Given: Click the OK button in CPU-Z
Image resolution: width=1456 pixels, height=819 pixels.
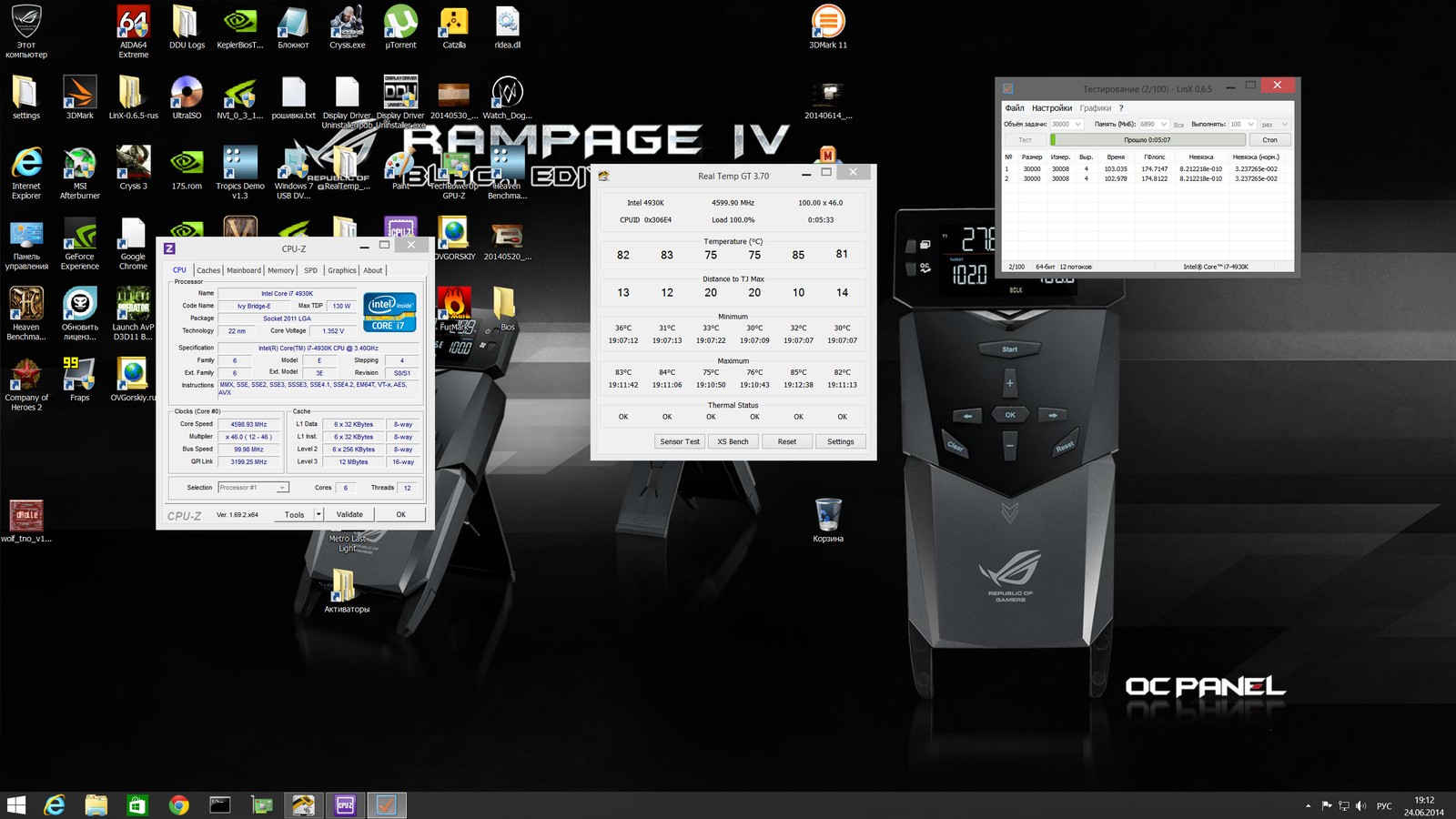Looking at the screenshot, I should tap(400, 515).
